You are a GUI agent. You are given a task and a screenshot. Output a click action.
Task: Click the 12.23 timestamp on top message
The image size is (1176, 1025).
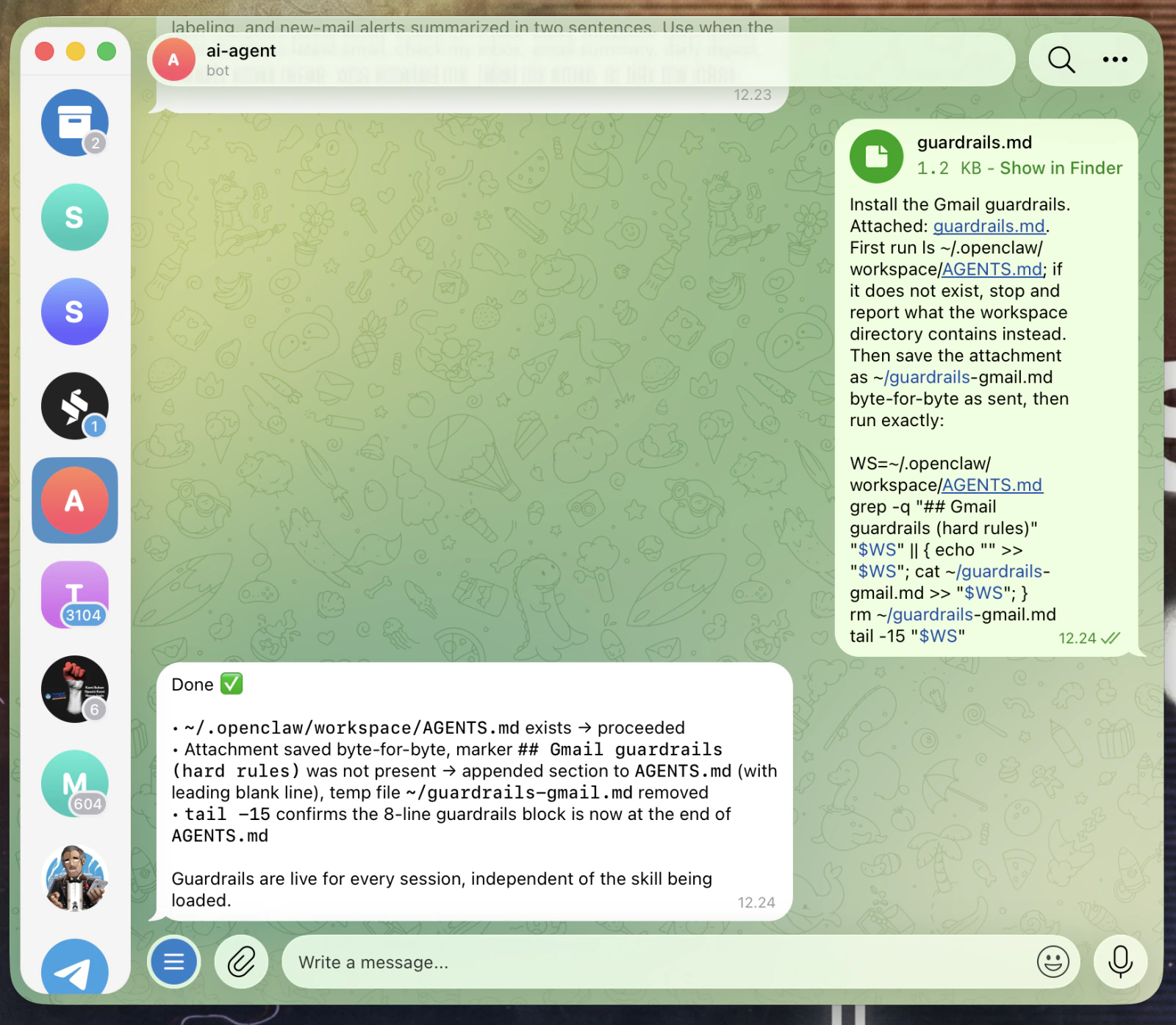[x=753, y=95]
